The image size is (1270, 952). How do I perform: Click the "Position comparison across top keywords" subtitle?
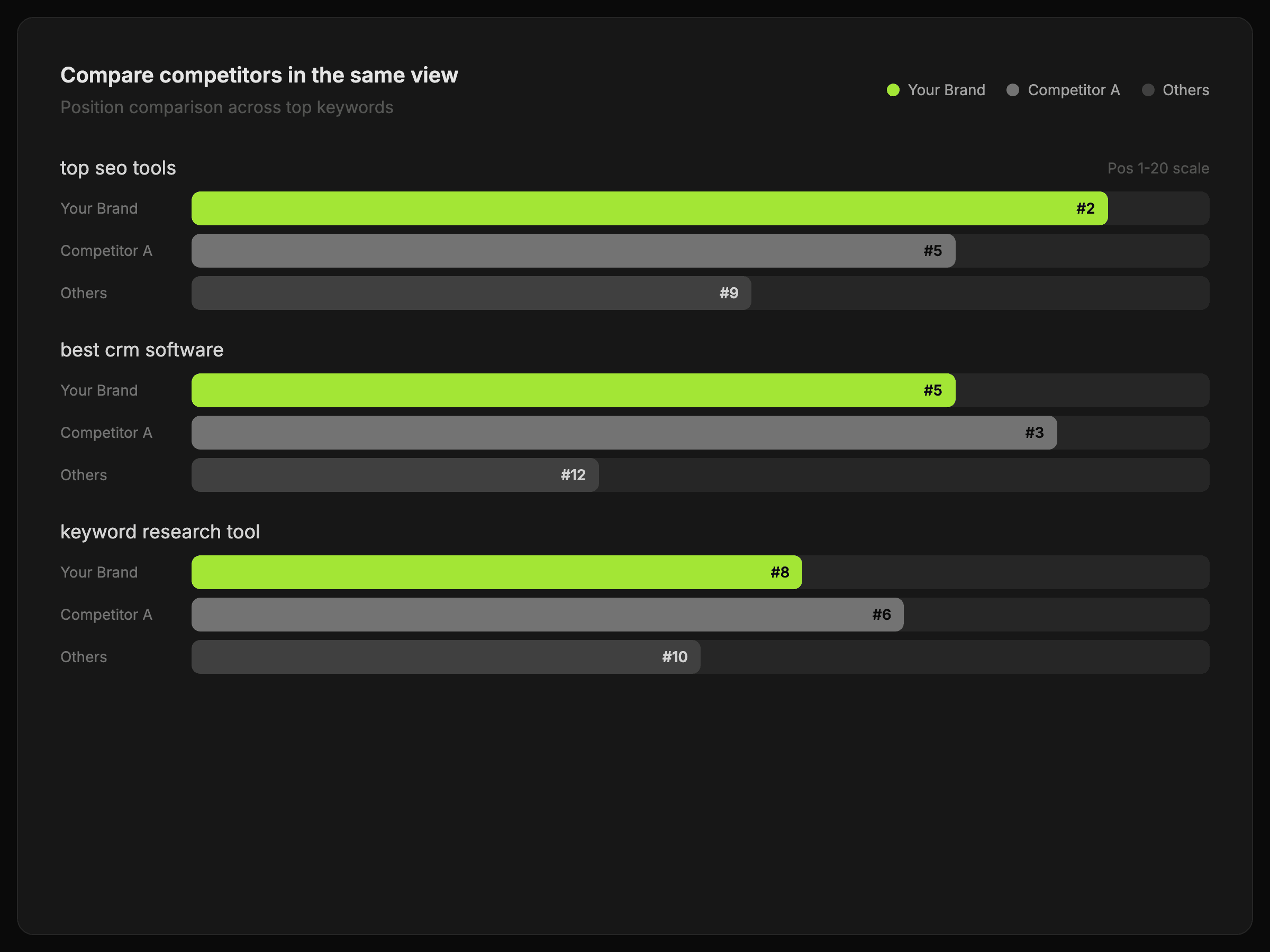(227, 107)
